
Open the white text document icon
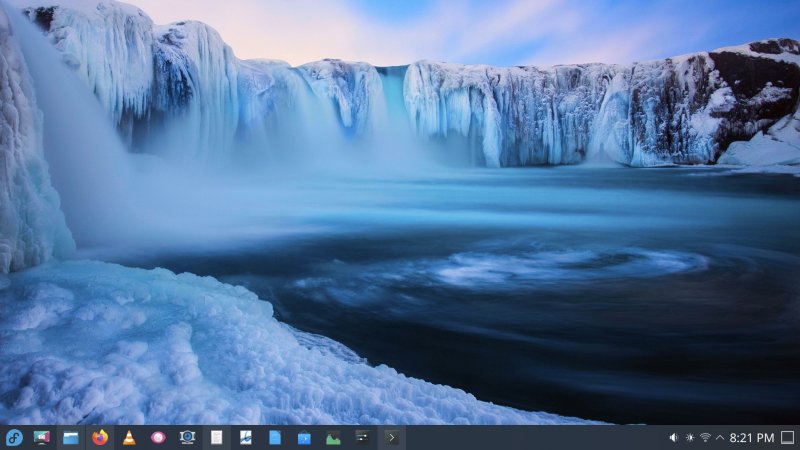tap(216, 438)
